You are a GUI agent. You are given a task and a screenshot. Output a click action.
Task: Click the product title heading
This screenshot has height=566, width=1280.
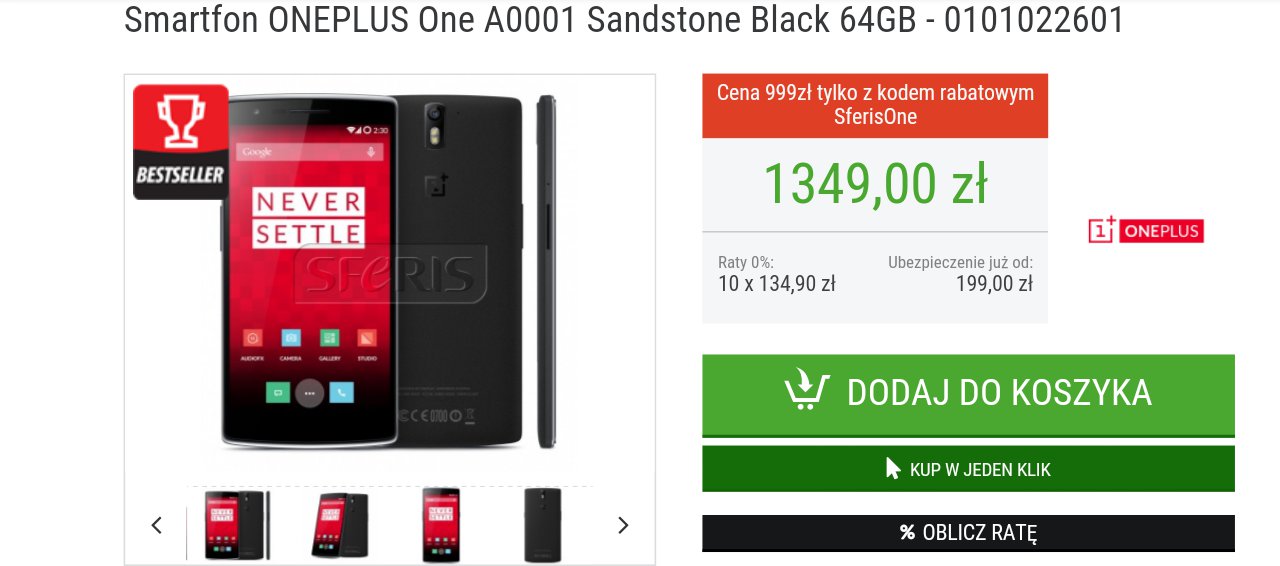624,19
